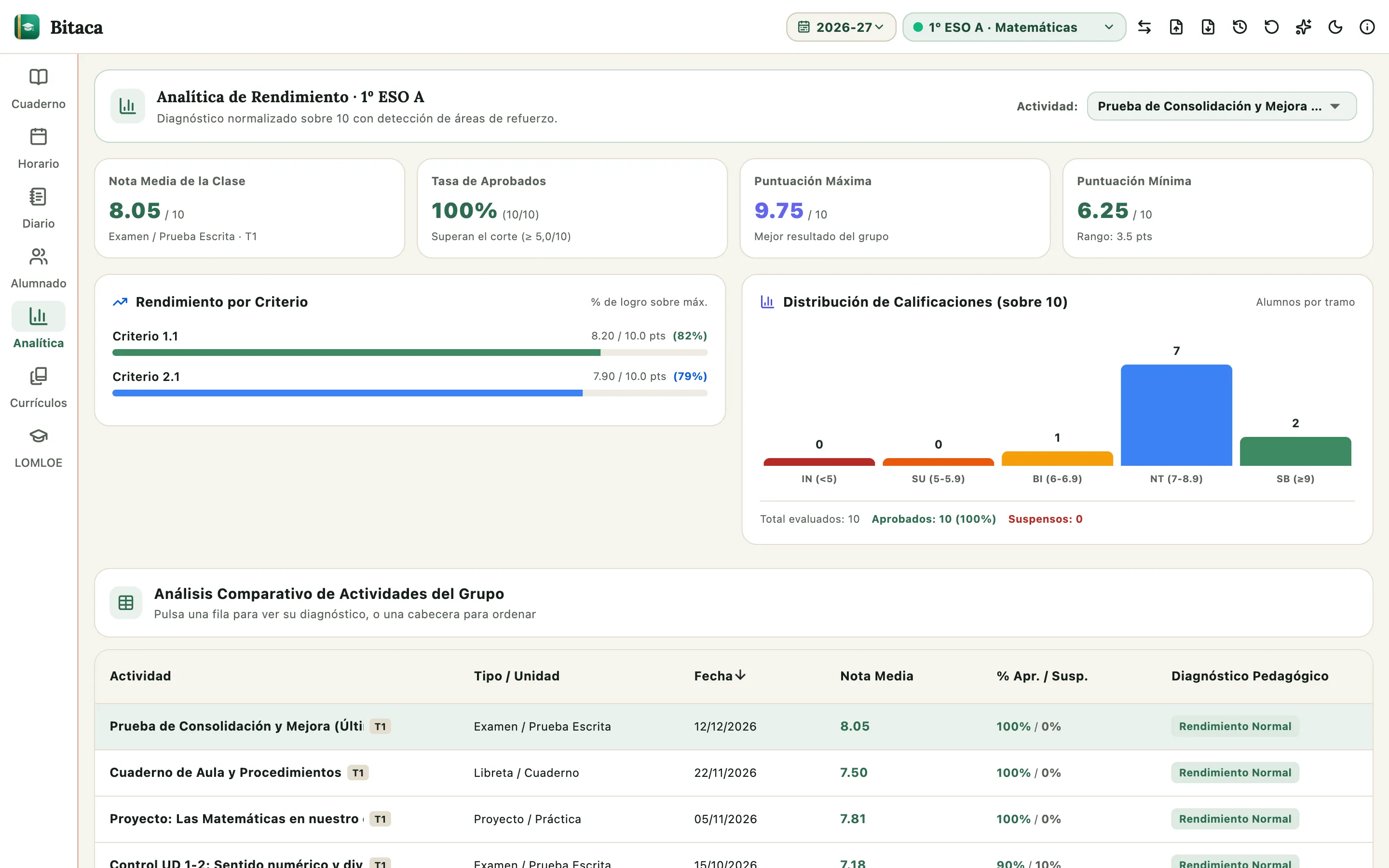
Task: Open the info circle icon
Action: 1367,27
